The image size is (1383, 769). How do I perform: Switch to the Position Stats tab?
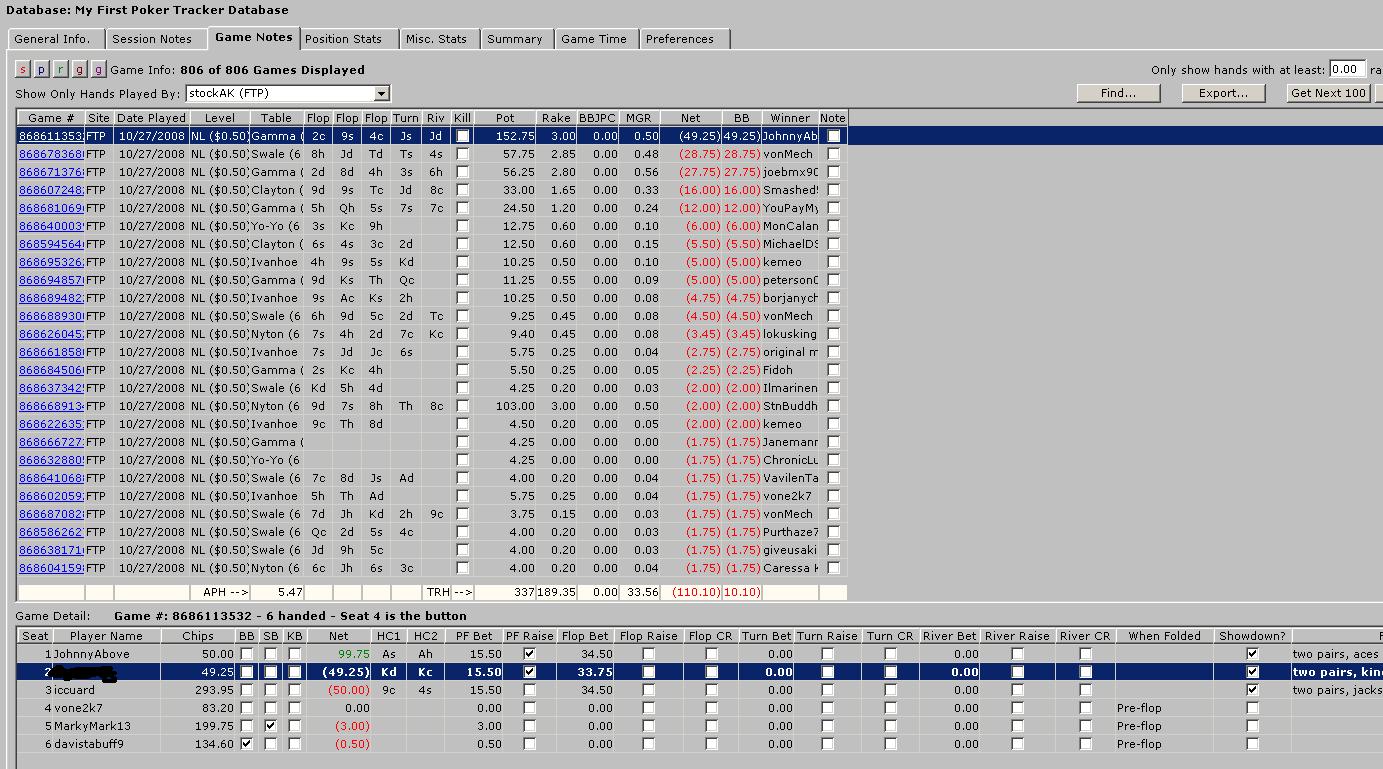point(343,39)
